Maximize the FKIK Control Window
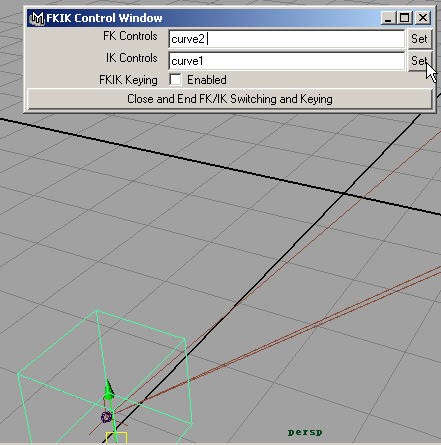This screenshot has height=445, width=441. pos(405,18)
